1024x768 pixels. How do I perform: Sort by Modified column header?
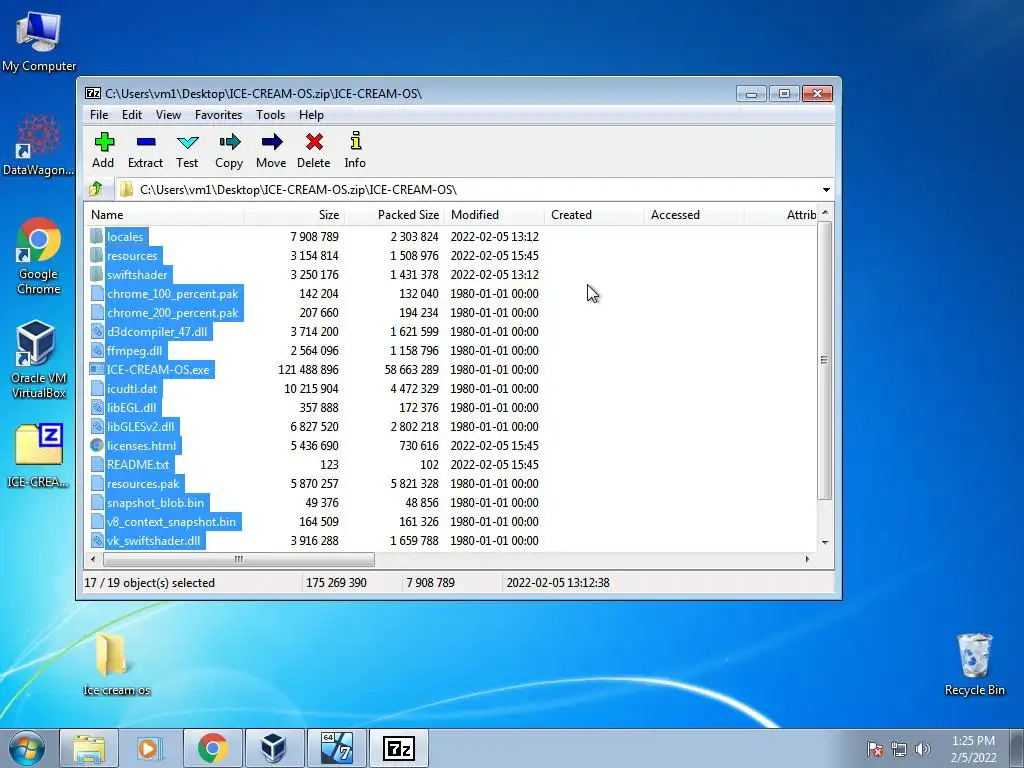[x=494, y=215]
